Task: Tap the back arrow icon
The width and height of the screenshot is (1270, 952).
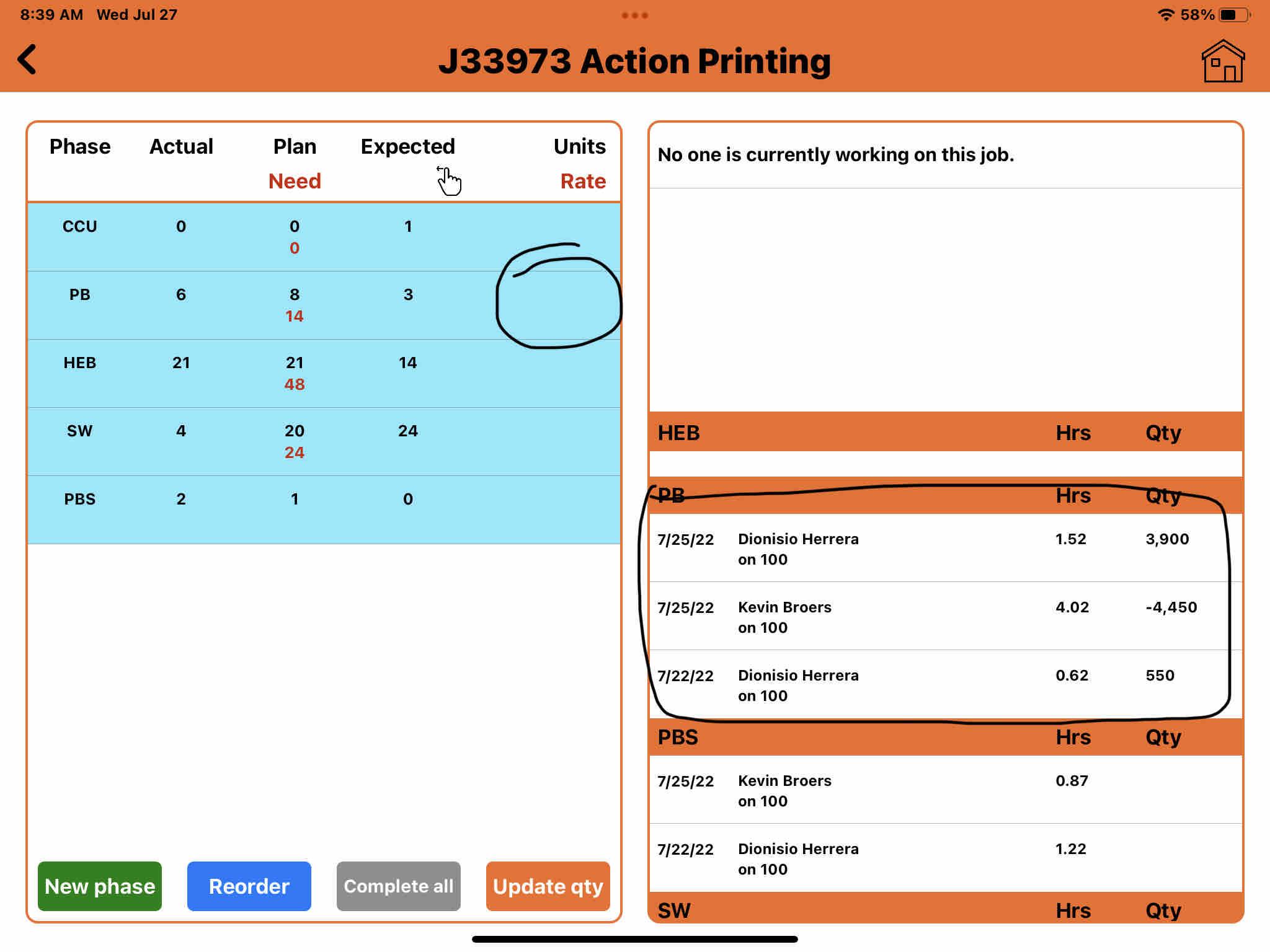Action: tap(27, 59)
